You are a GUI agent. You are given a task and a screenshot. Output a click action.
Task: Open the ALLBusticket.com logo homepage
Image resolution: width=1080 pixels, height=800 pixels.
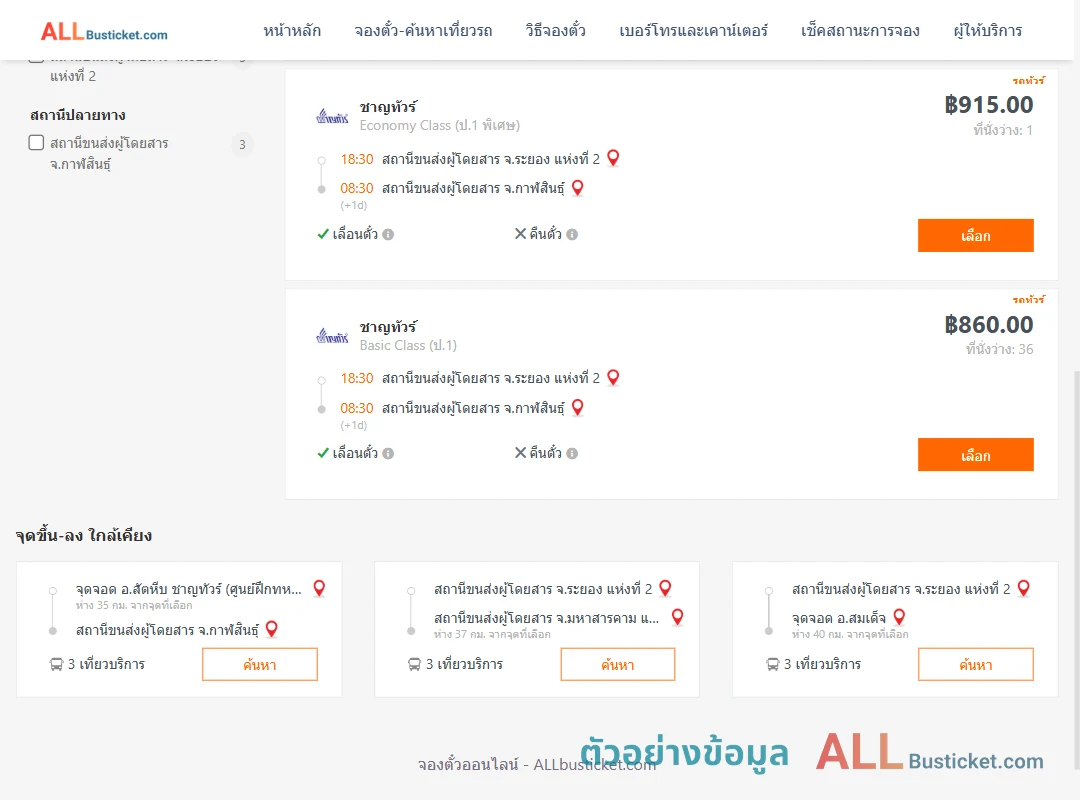tap(104, 31)
